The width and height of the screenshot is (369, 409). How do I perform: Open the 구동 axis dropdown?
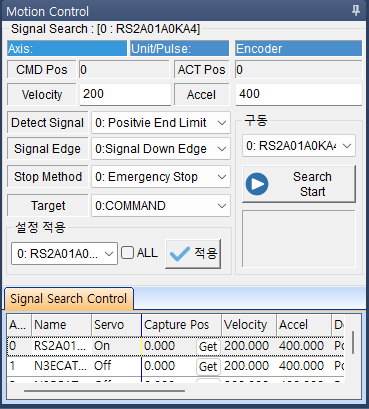pyautogui.click(x=299, y=146)
